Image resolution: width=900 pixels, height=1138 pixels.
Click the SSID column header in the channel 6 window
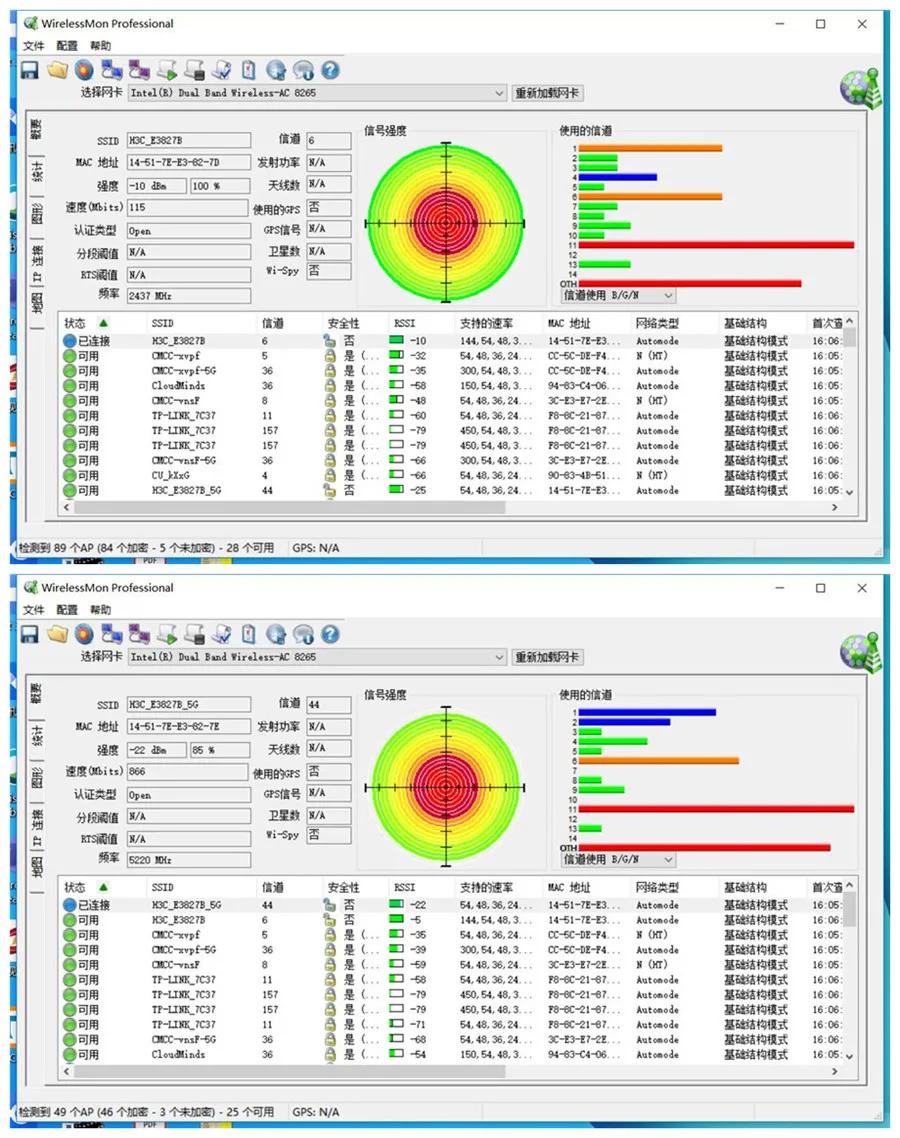162,323
